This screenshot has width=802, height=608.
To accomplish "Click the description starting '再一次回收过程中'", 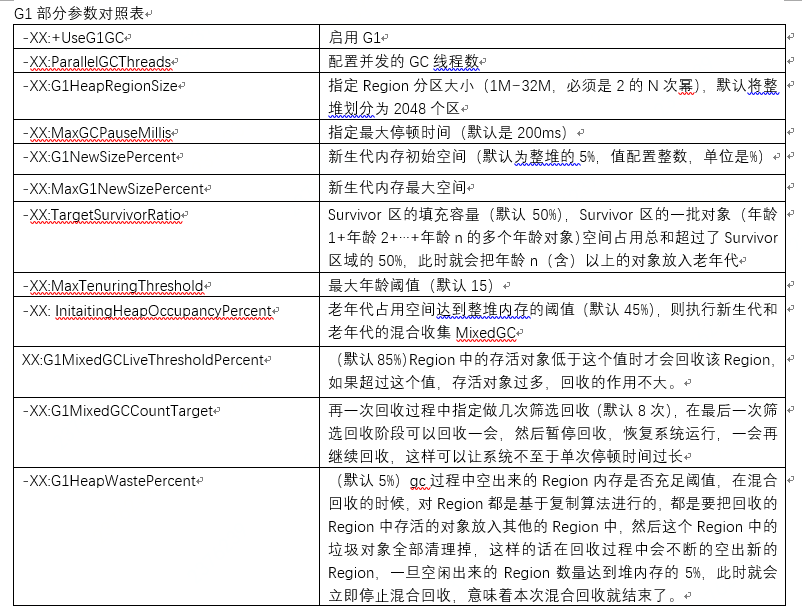I will coord(553,433).
